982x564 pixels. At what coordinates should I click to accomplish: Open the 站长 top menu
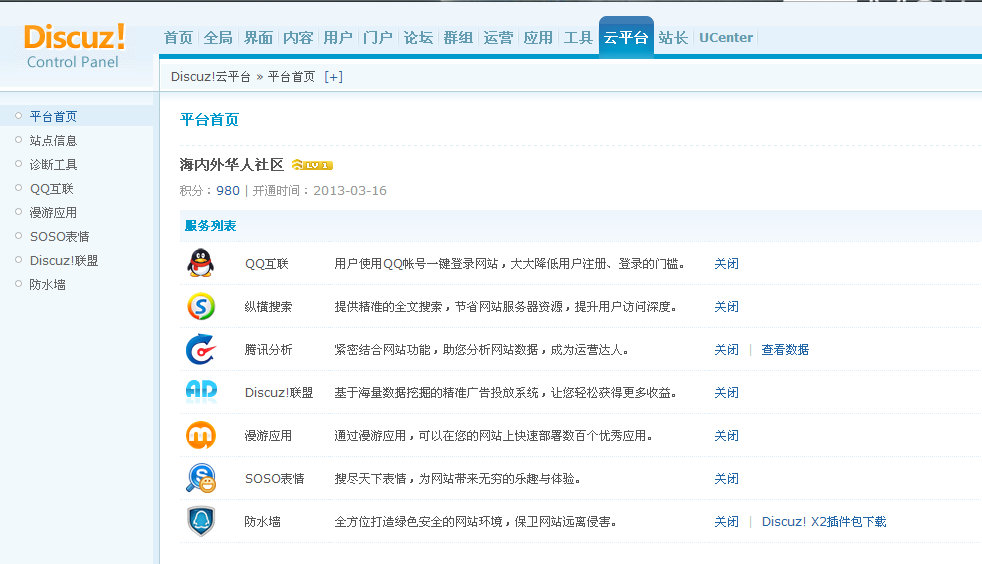pyautogui.click(x=673, y=38)
